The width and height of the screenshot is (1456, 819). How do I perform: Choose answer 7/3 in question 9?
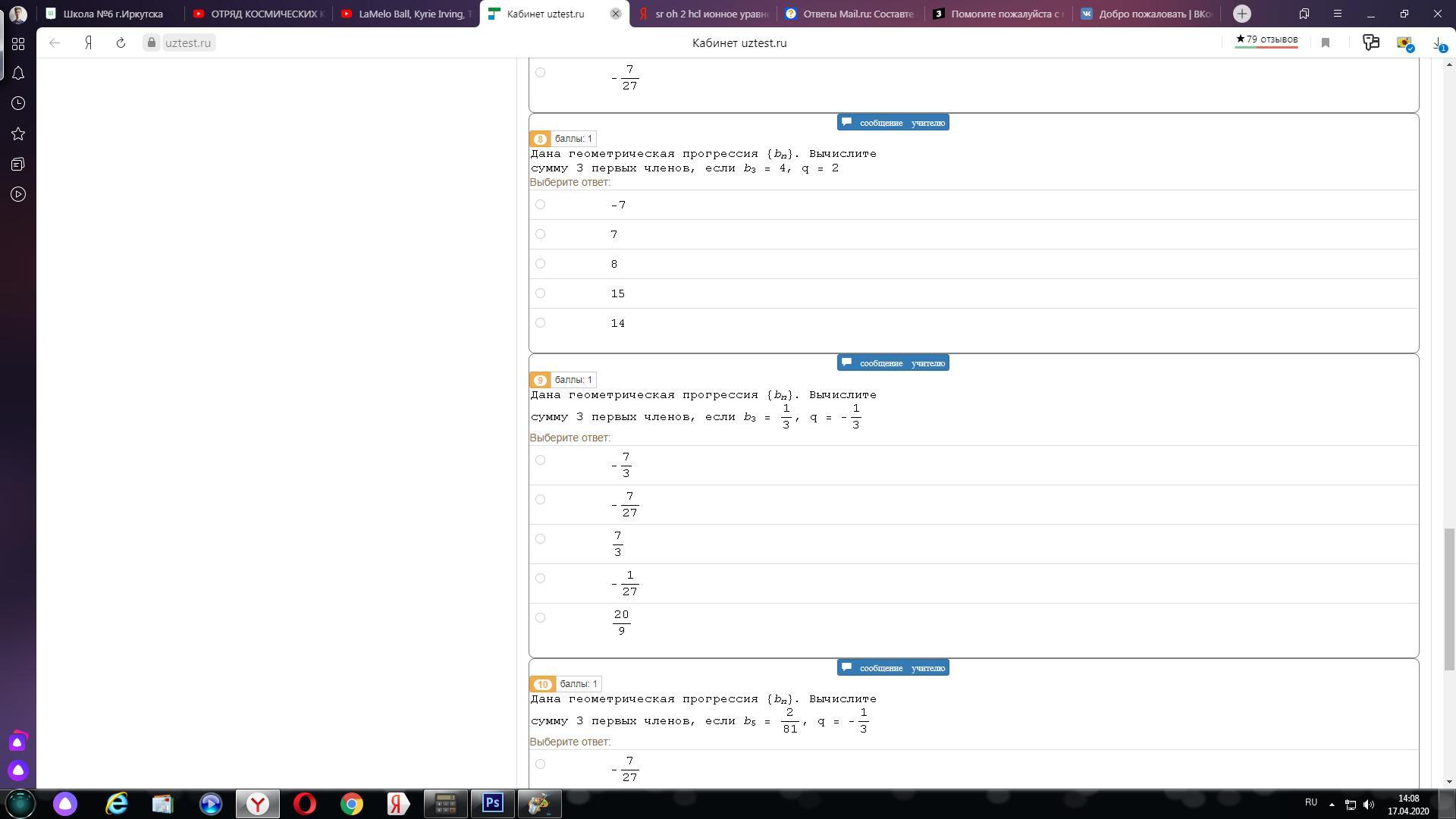[x=540, y=539]
